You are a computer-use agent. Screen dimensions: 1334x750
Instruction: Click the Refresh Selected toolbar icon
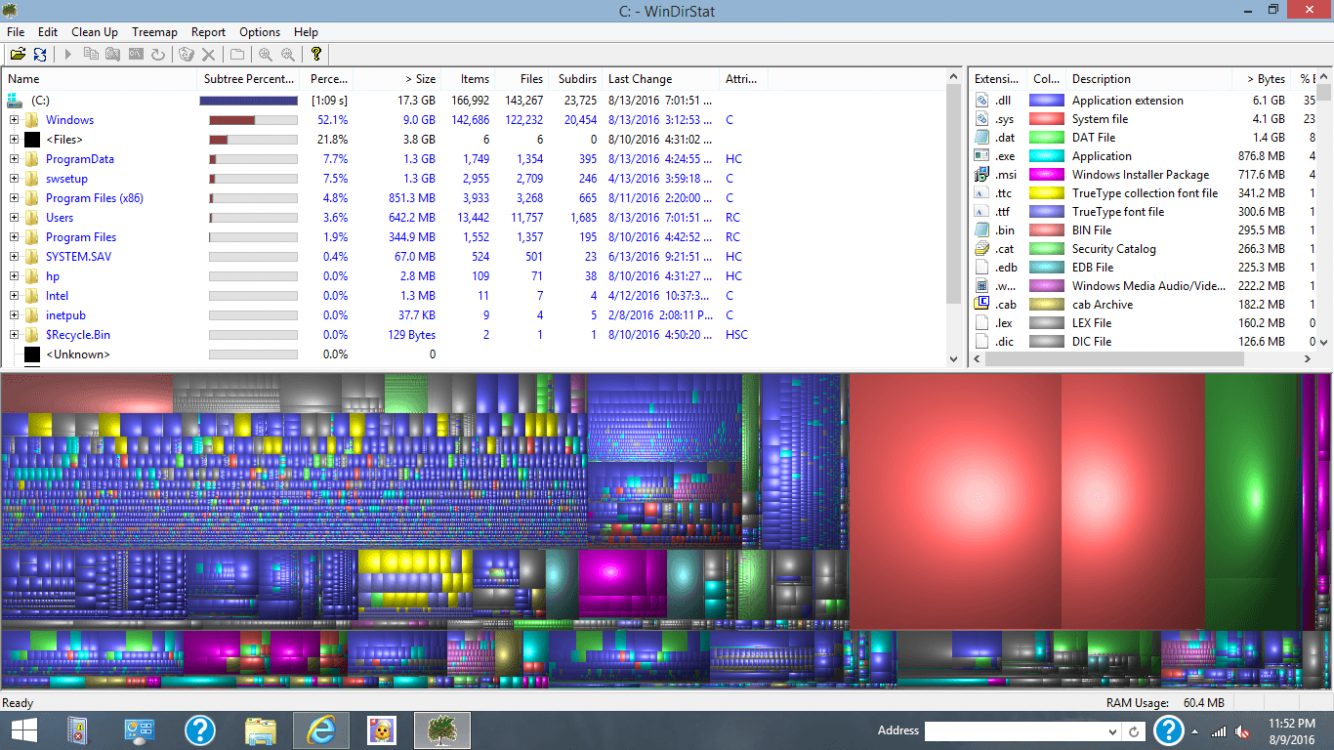pos(158,54)
